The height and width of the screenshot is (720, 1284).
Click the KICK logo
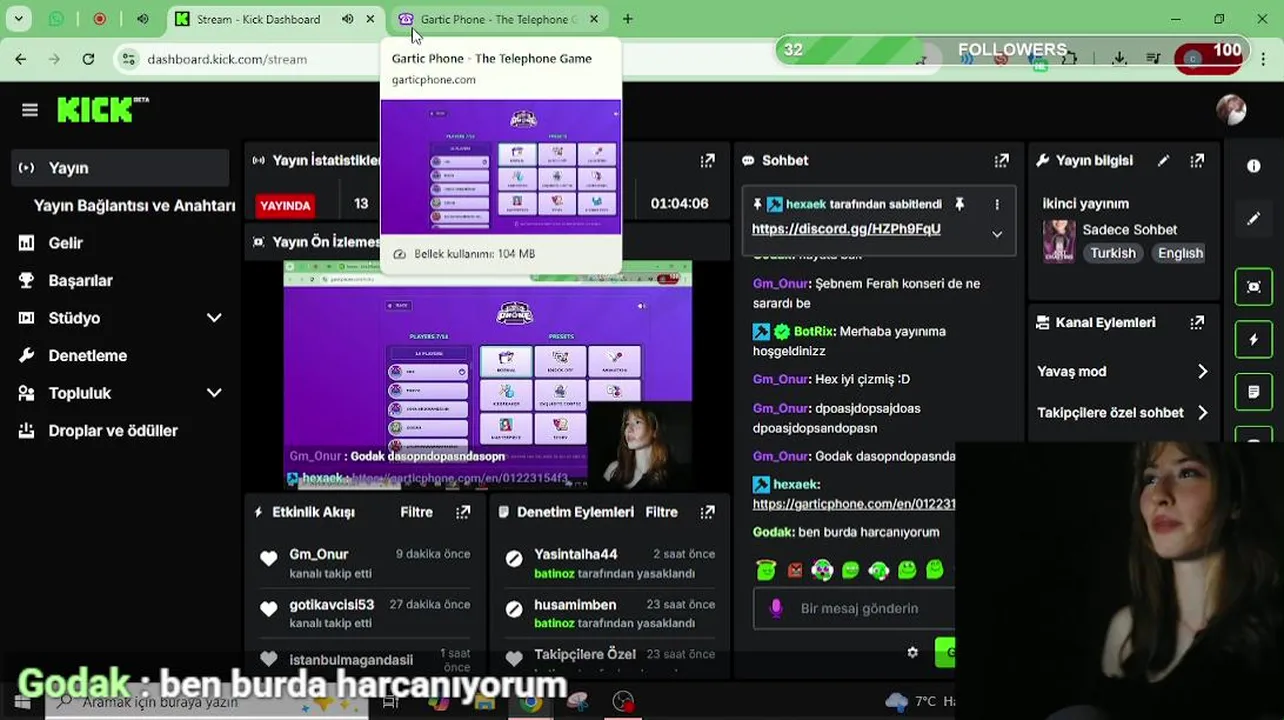[102, 109]
